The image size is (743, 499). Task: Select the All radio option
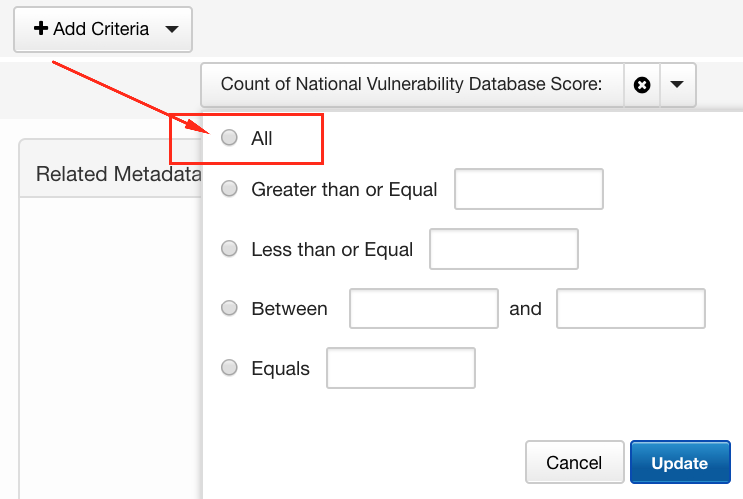tap(230, 138)
